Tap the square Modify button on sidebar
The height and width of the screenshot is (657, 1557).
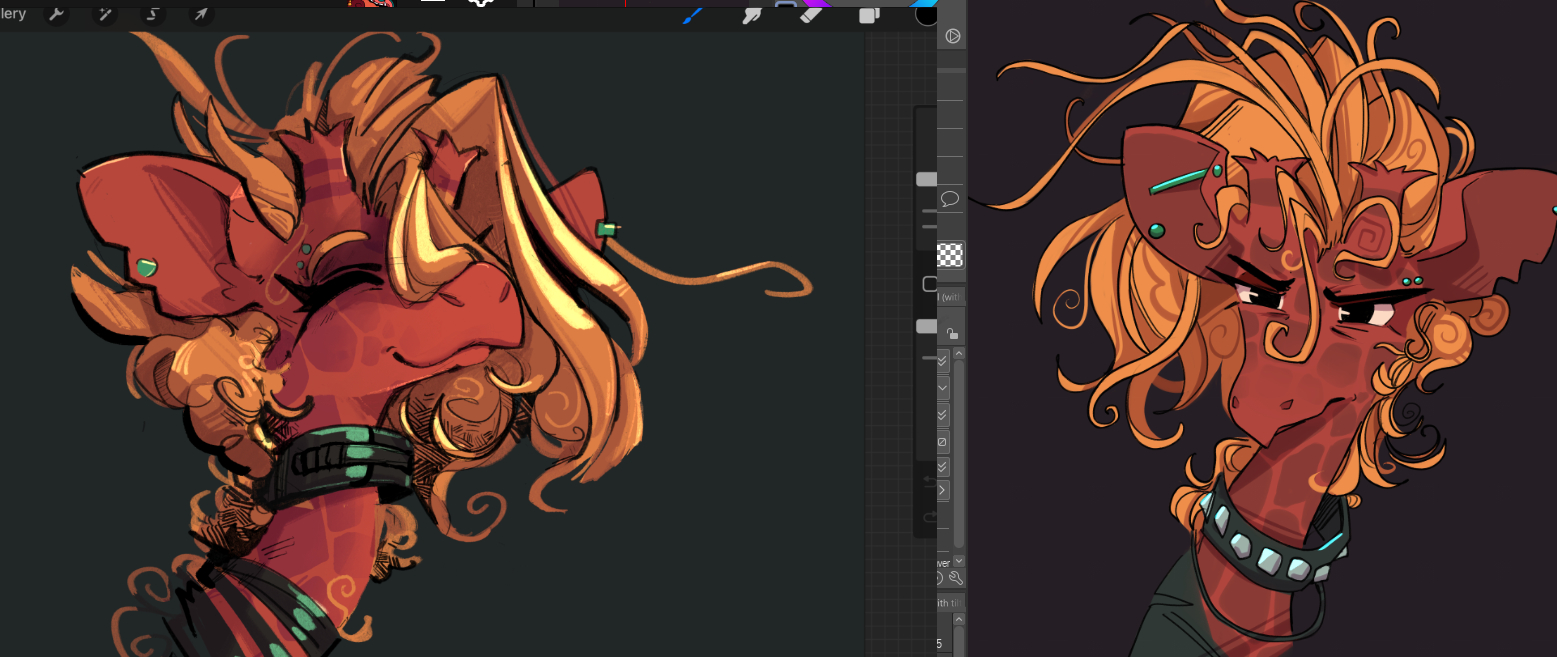point(929,284)
